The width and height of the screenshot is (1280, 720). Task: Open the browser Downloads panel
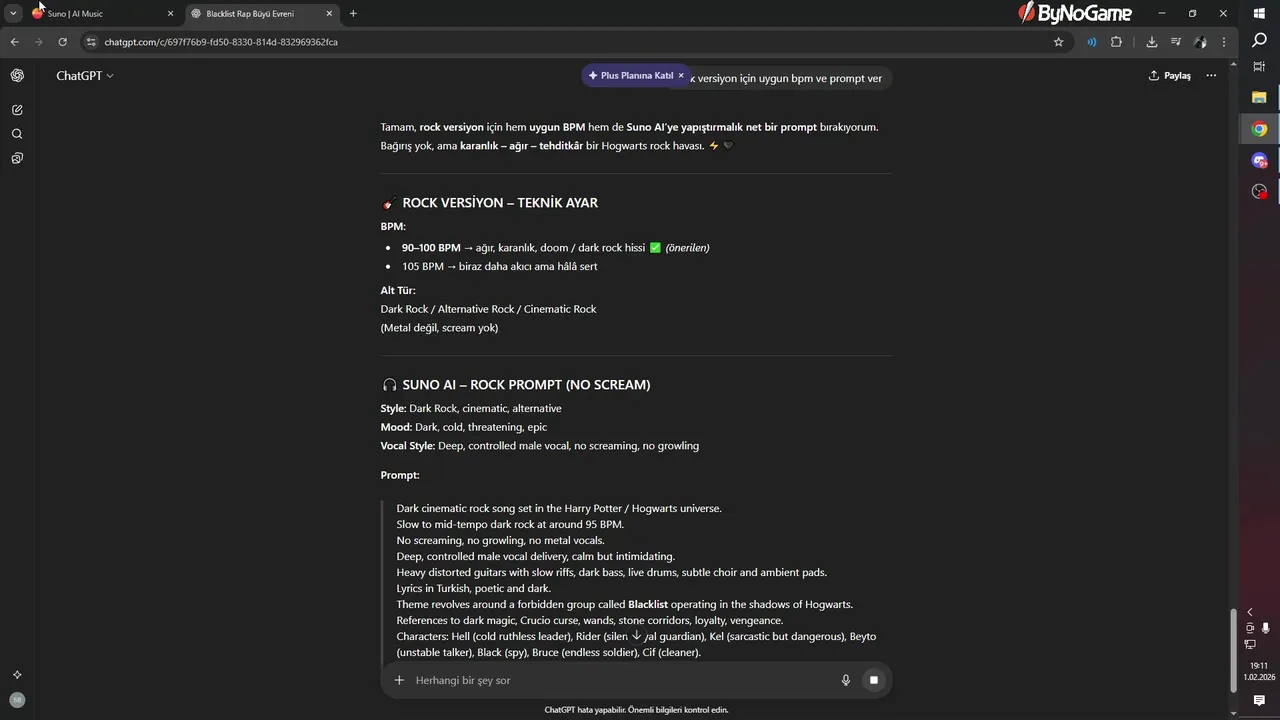pos(1152,42)
